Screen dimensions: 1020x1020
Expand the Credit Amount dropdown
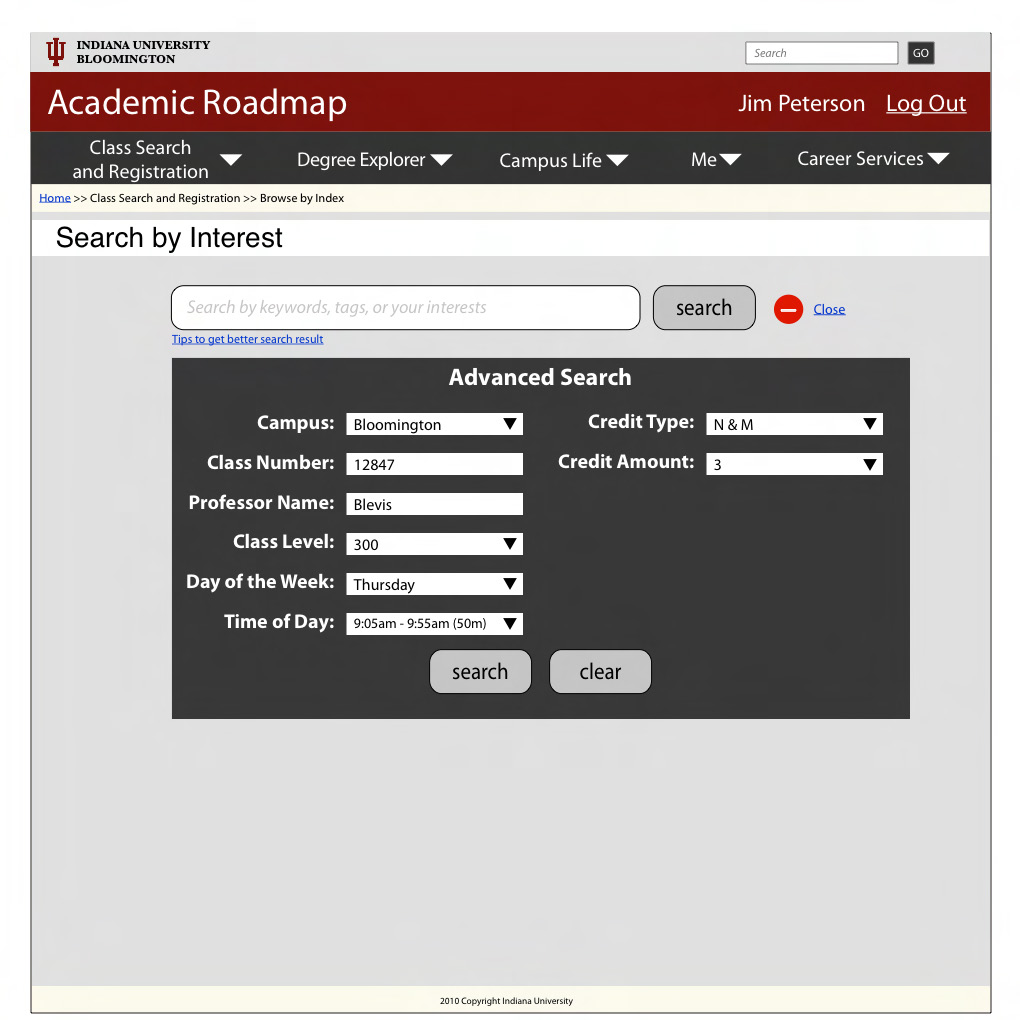794,464
